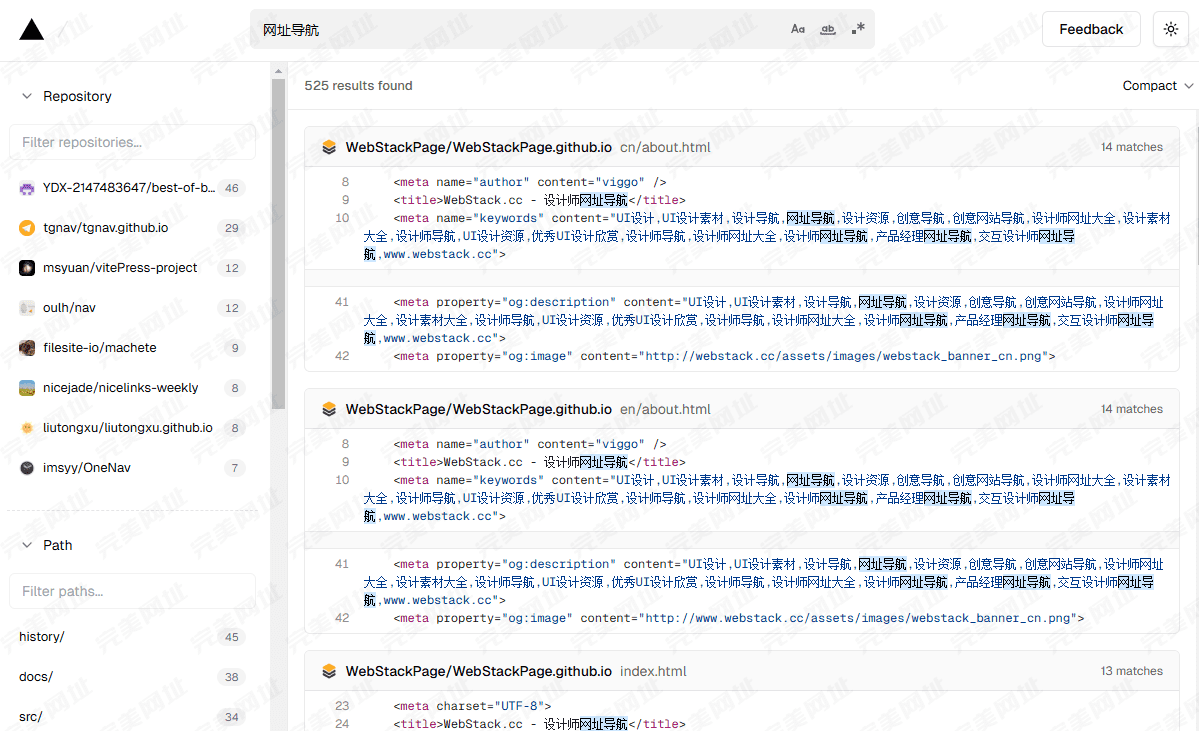This screenshot has height=731, width=1199.
Task: Filter by oulh/nav repository
Action: (x=132, y=307)
